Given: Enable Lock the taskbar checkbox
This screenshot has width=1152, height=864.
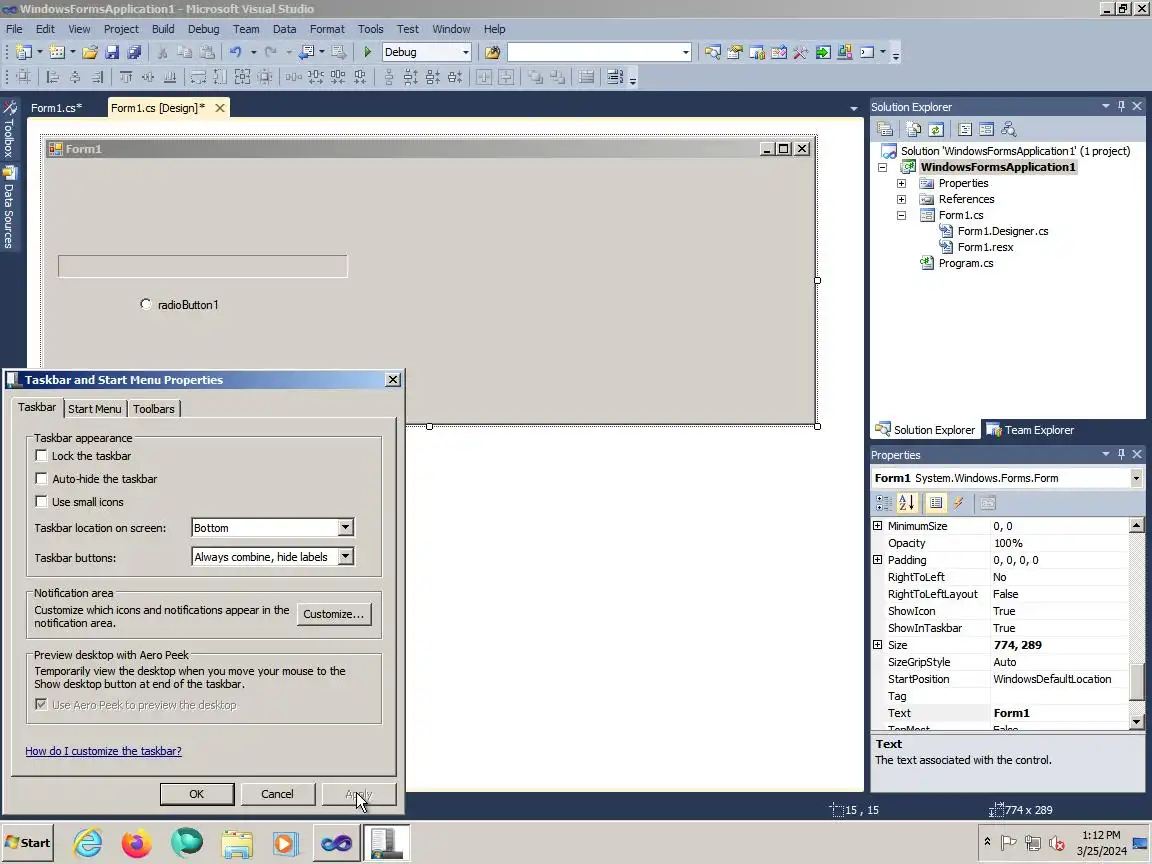Looking at the screenshot, I should (x=41, y=456).
